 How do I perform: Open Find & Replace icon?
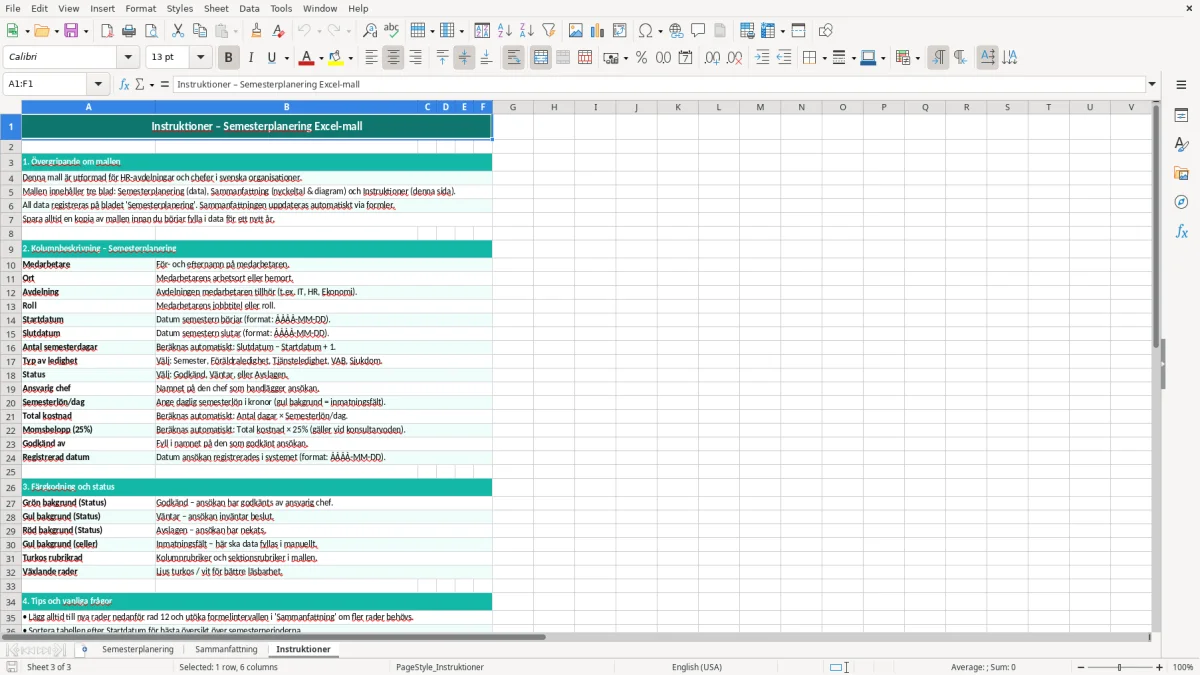tap(370, 31)
